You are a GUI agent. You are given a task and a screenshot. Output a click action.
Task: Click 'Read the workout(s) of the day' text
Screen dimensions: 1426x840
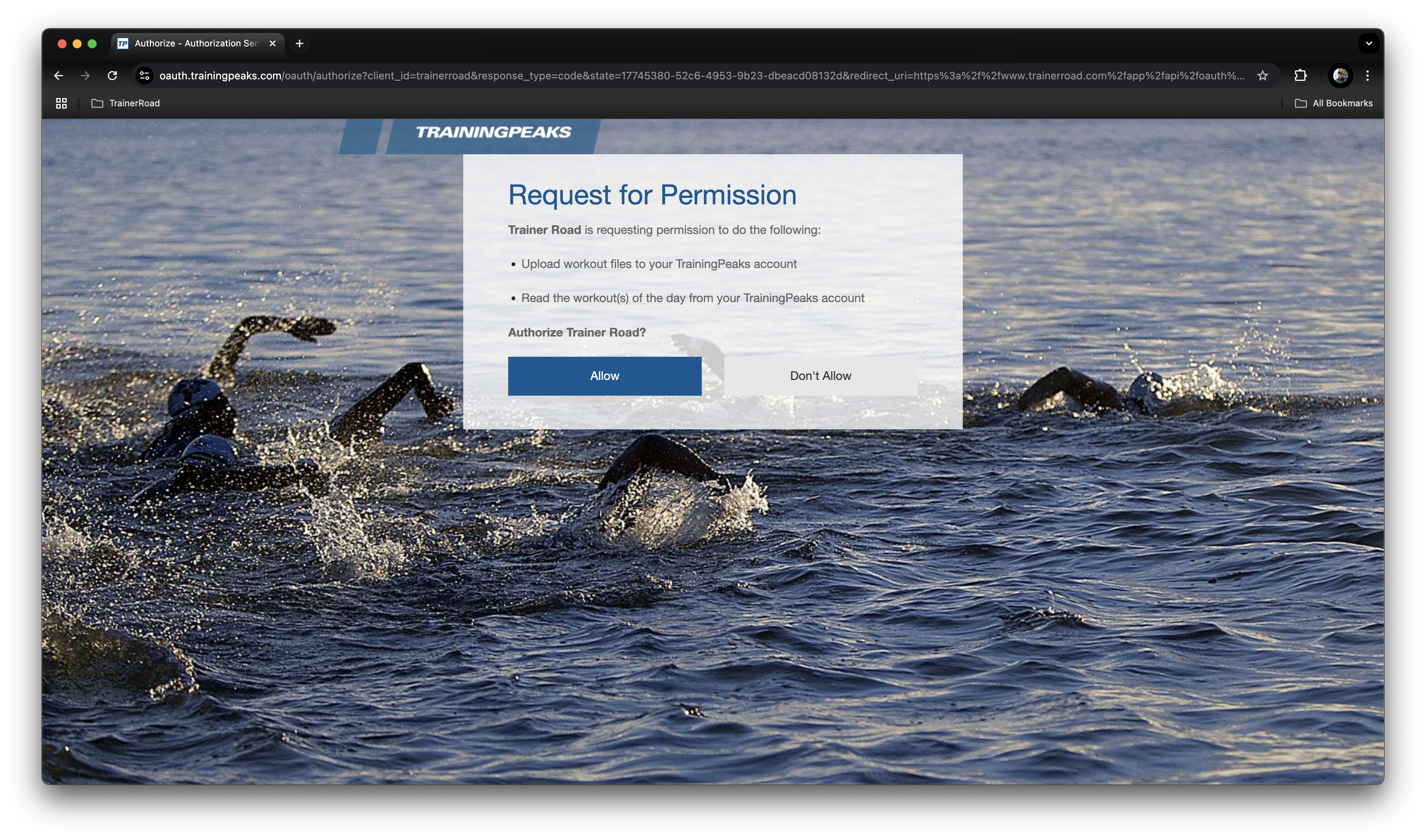click(693, 298)
